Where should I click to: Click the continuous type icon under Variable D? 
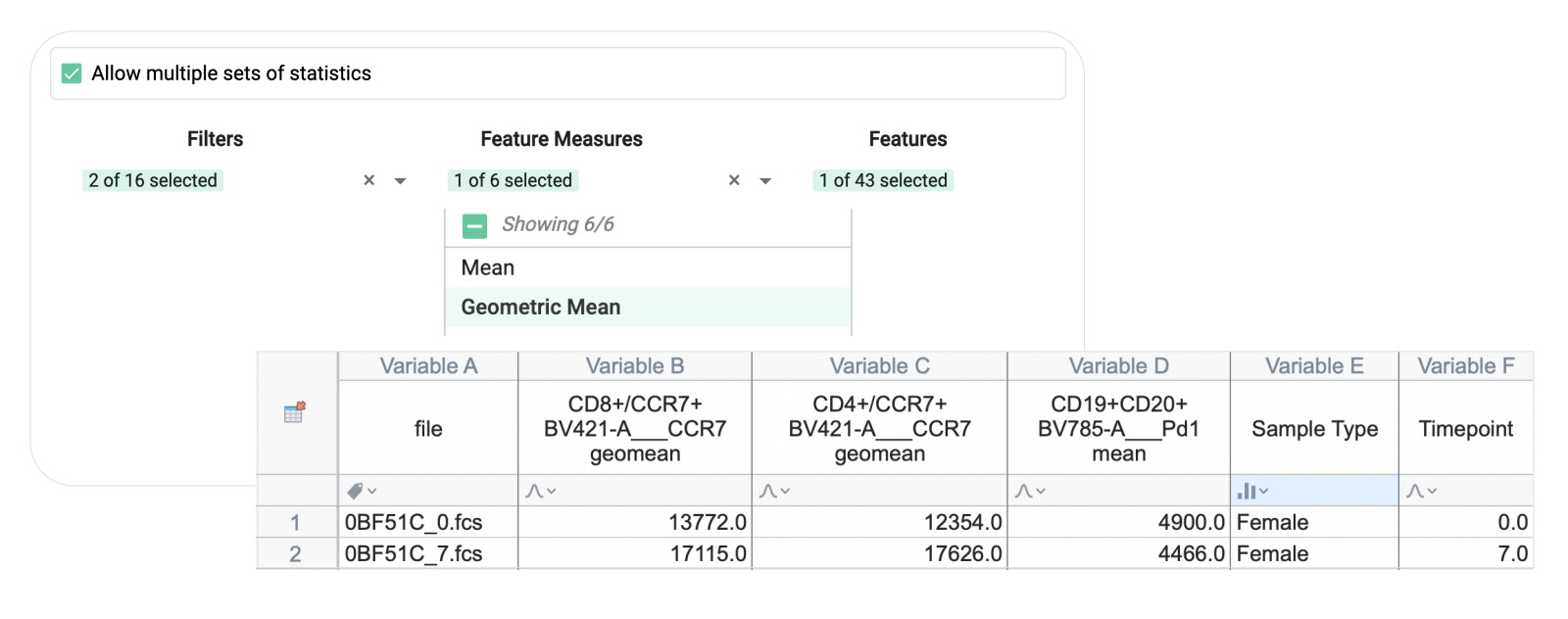tap(1029, 491)
